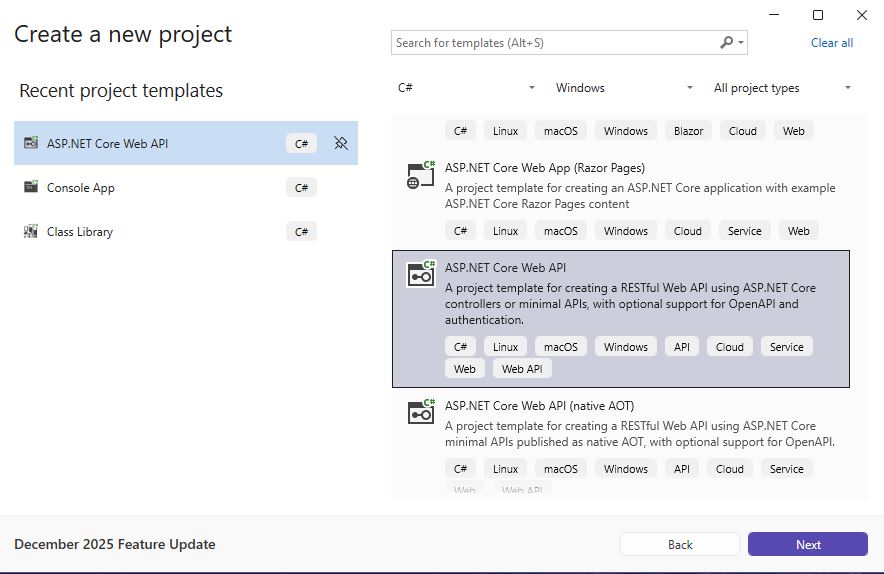
Task: Click the Web tag under the Razor Pages template
Action: point(798,231)
